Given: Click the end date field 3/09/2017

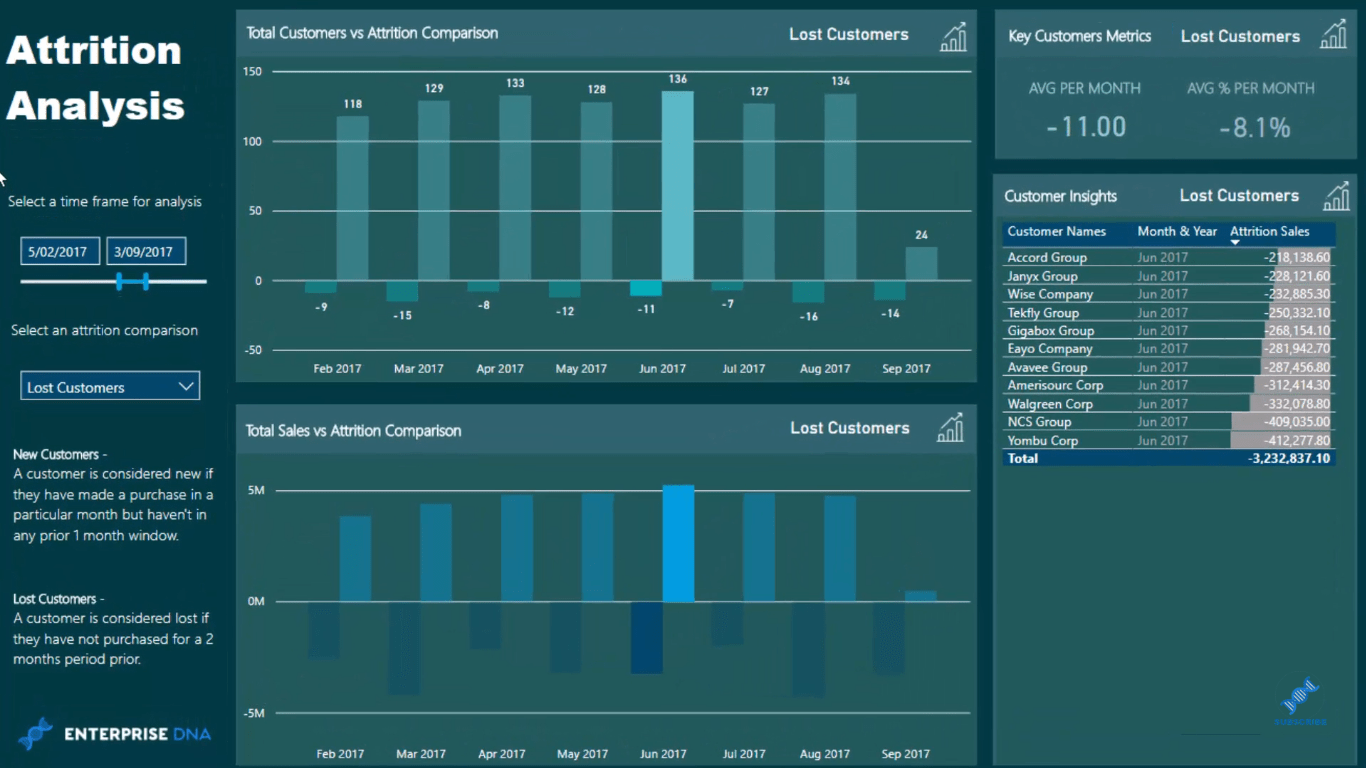Looking at the screenshot, I should tap(146, 251).
